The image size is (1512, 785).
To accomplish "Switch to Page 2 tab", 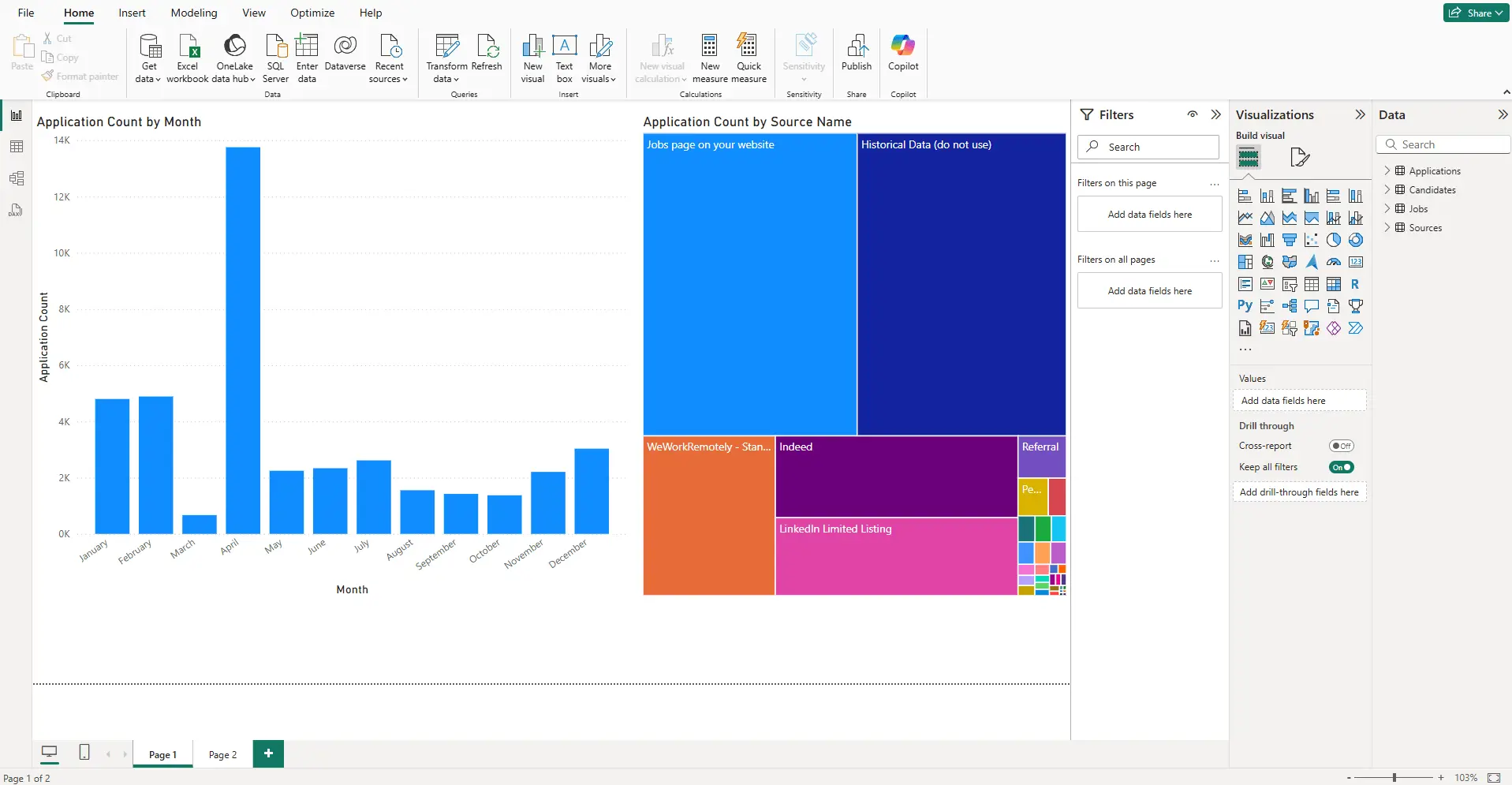I will [x=222, y=755].
